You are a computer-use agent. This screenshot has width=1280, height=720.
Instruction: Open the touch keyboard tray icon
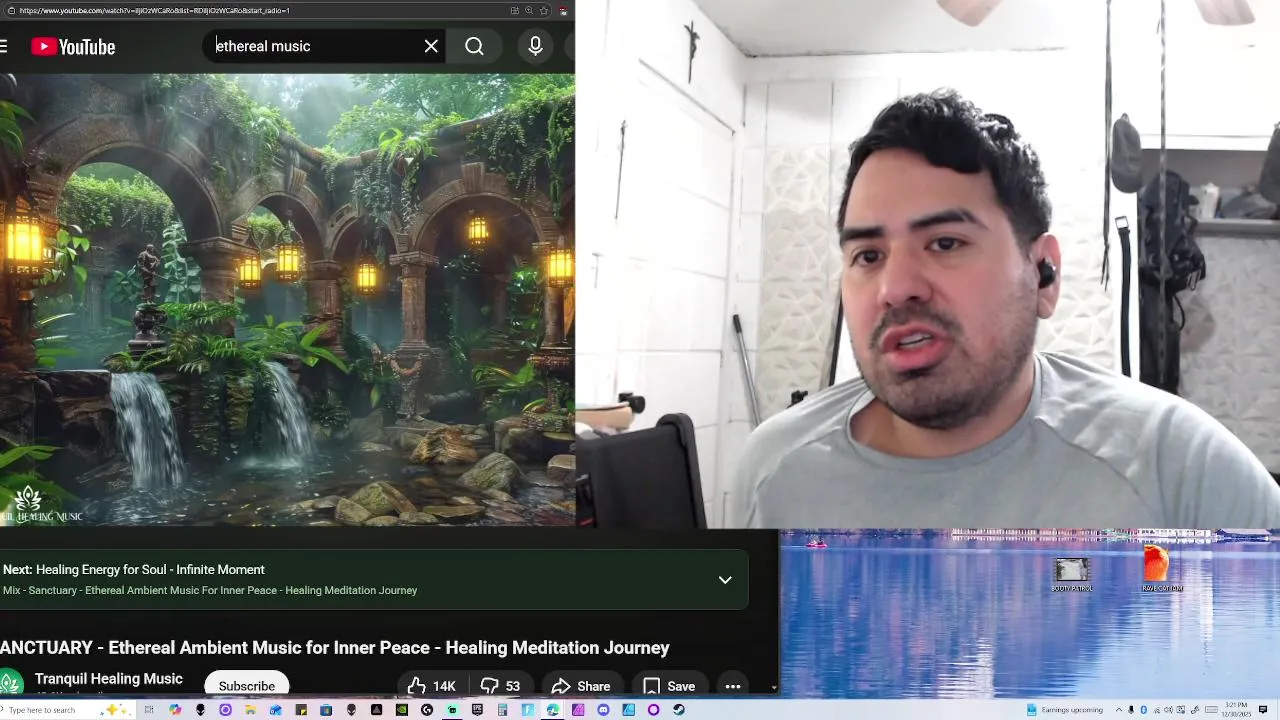coord(1211,710)
